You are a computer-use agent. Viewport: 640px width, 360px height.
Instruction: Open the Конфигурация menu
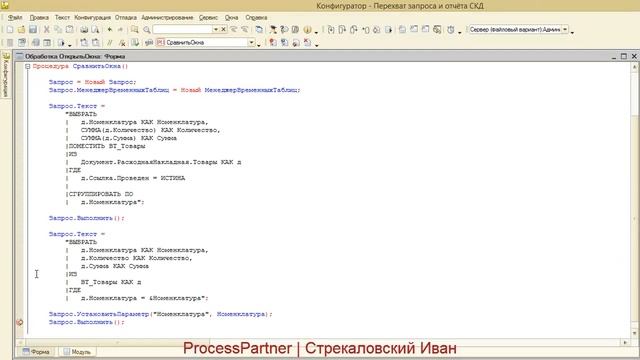tap(92, 18)
